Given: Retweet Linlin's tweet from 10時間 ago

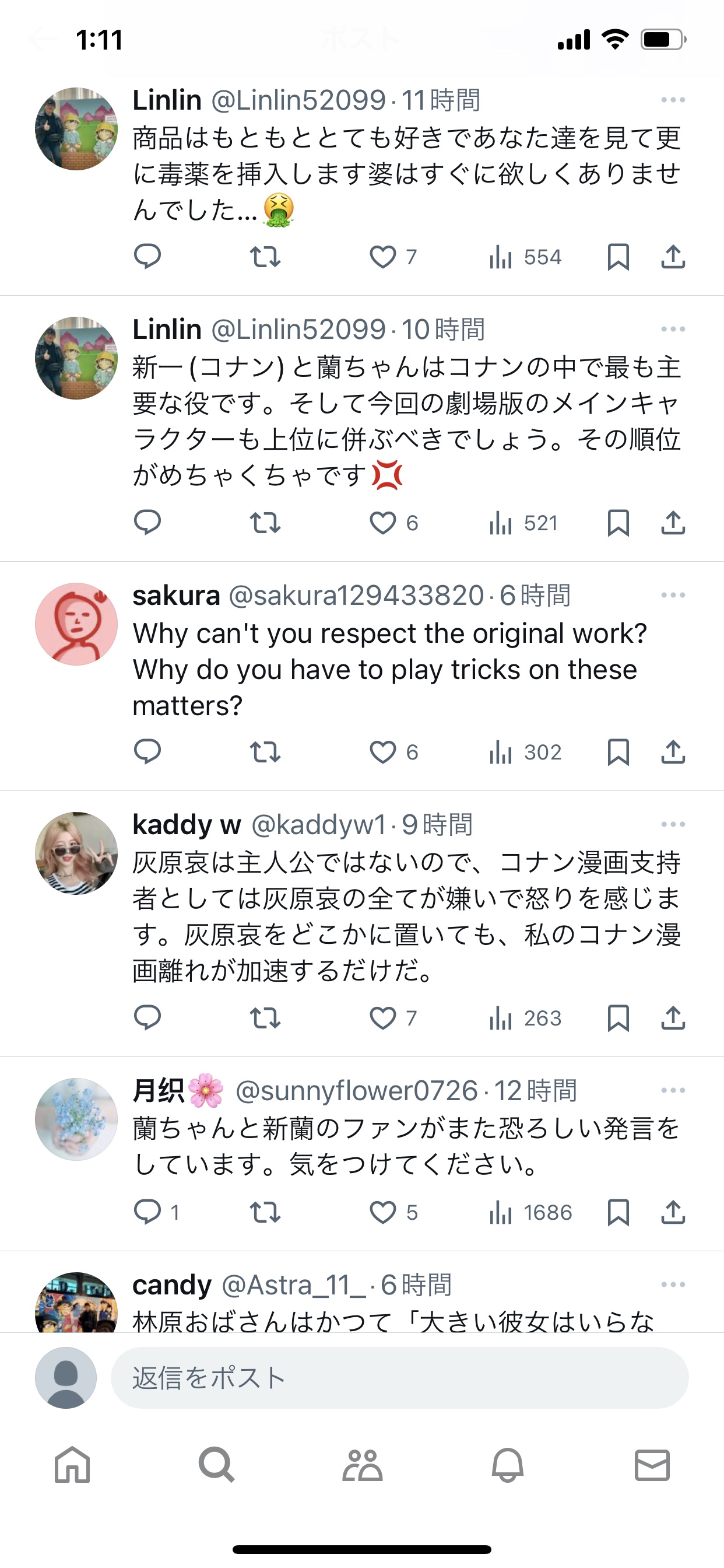Looking at the screenshot, I should tap(265, 523).
